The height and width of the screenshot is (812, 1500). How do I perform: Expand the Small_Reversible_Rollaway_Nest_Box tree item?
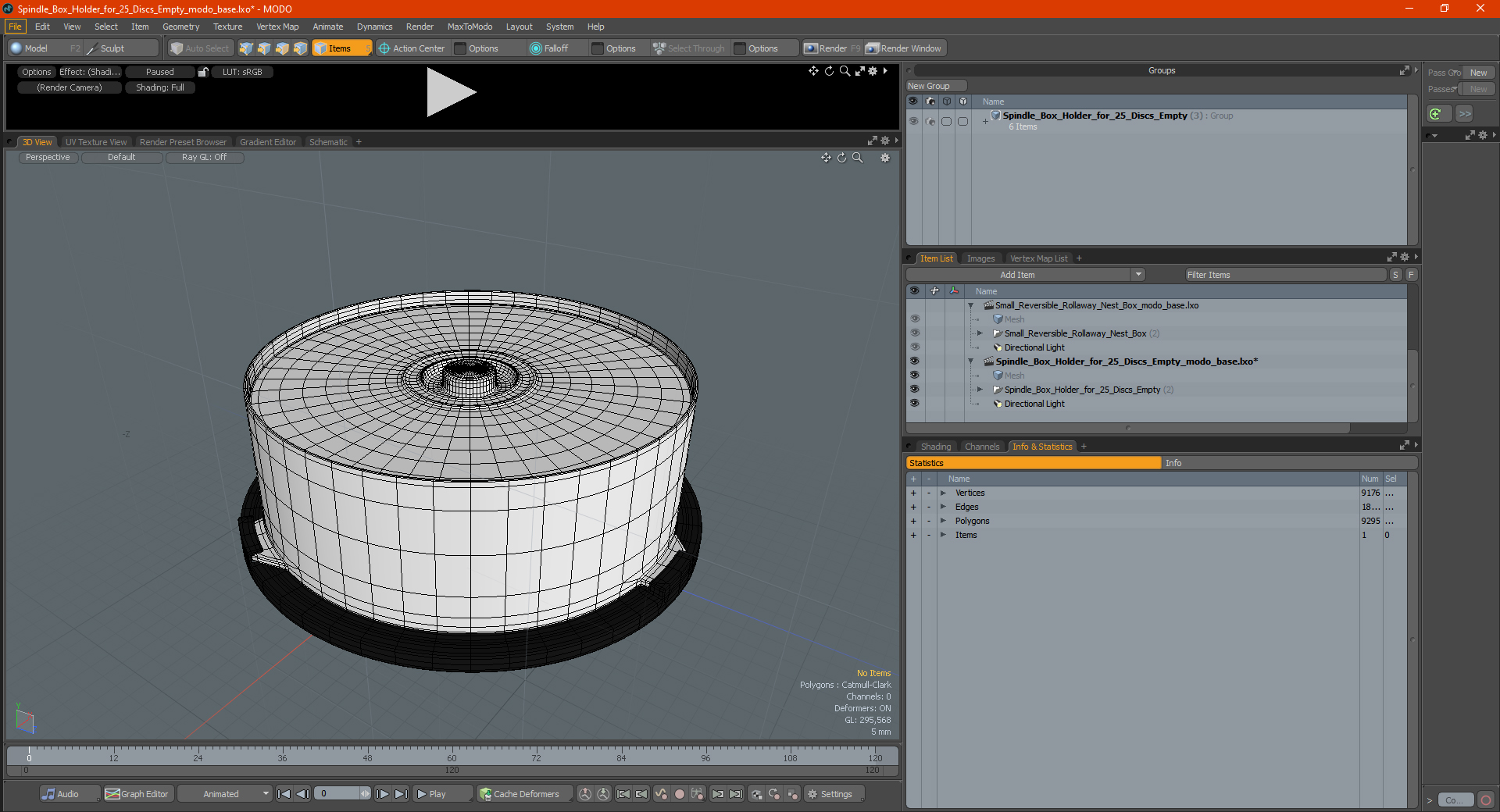click(x=980, y=333)
